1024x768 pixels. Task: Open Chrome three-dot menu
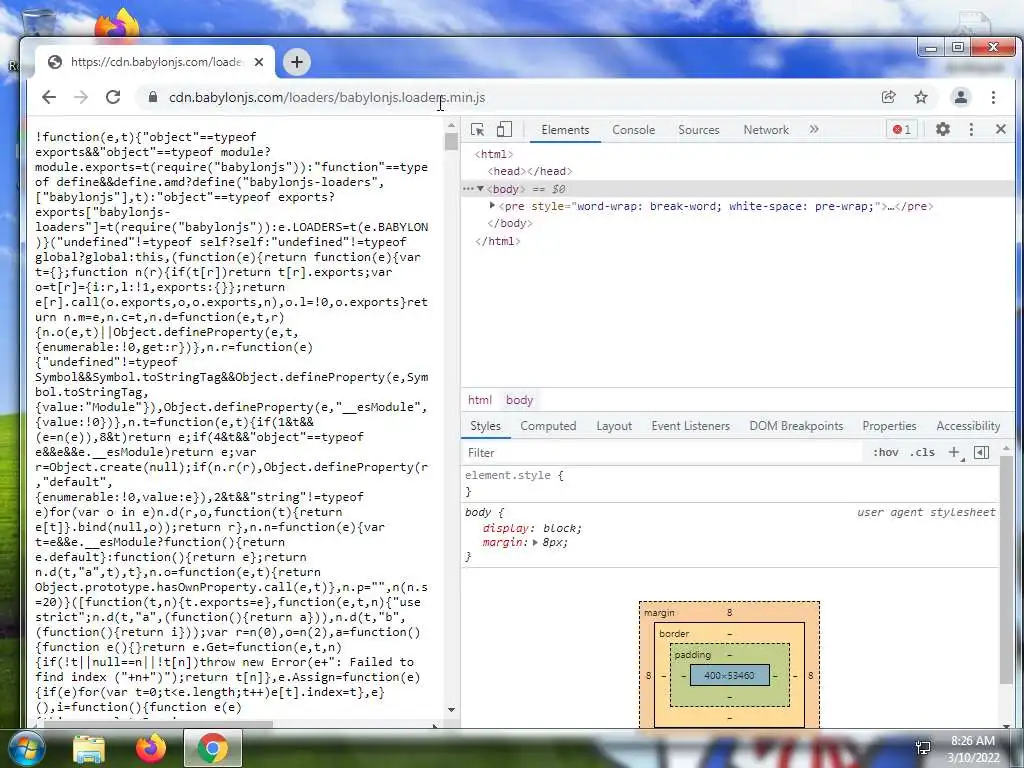[993, 97]
